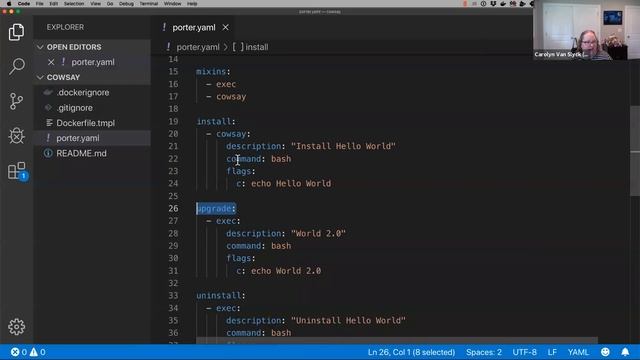Image resolution: width=640 pixels, height=360 pixels.
Task: Click the install breadcrumb segment
Action: pos(251,47)
